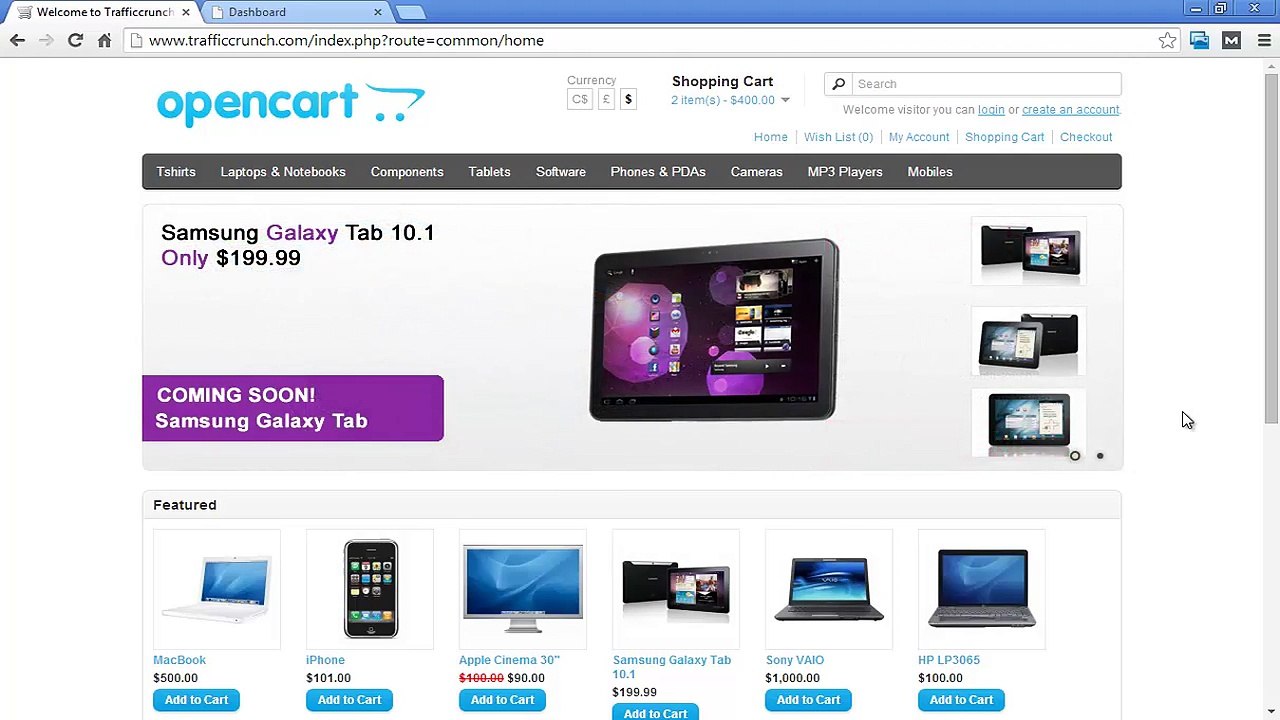The height and width of the screenshot is (720, 1280).
Task: Switch currency to pound sterling
Action: coord(605,99)
